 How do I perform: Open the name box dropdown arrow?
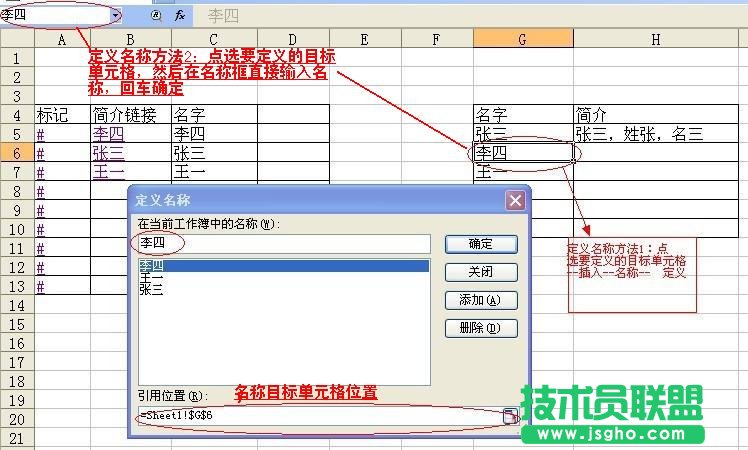pos(116,15)
